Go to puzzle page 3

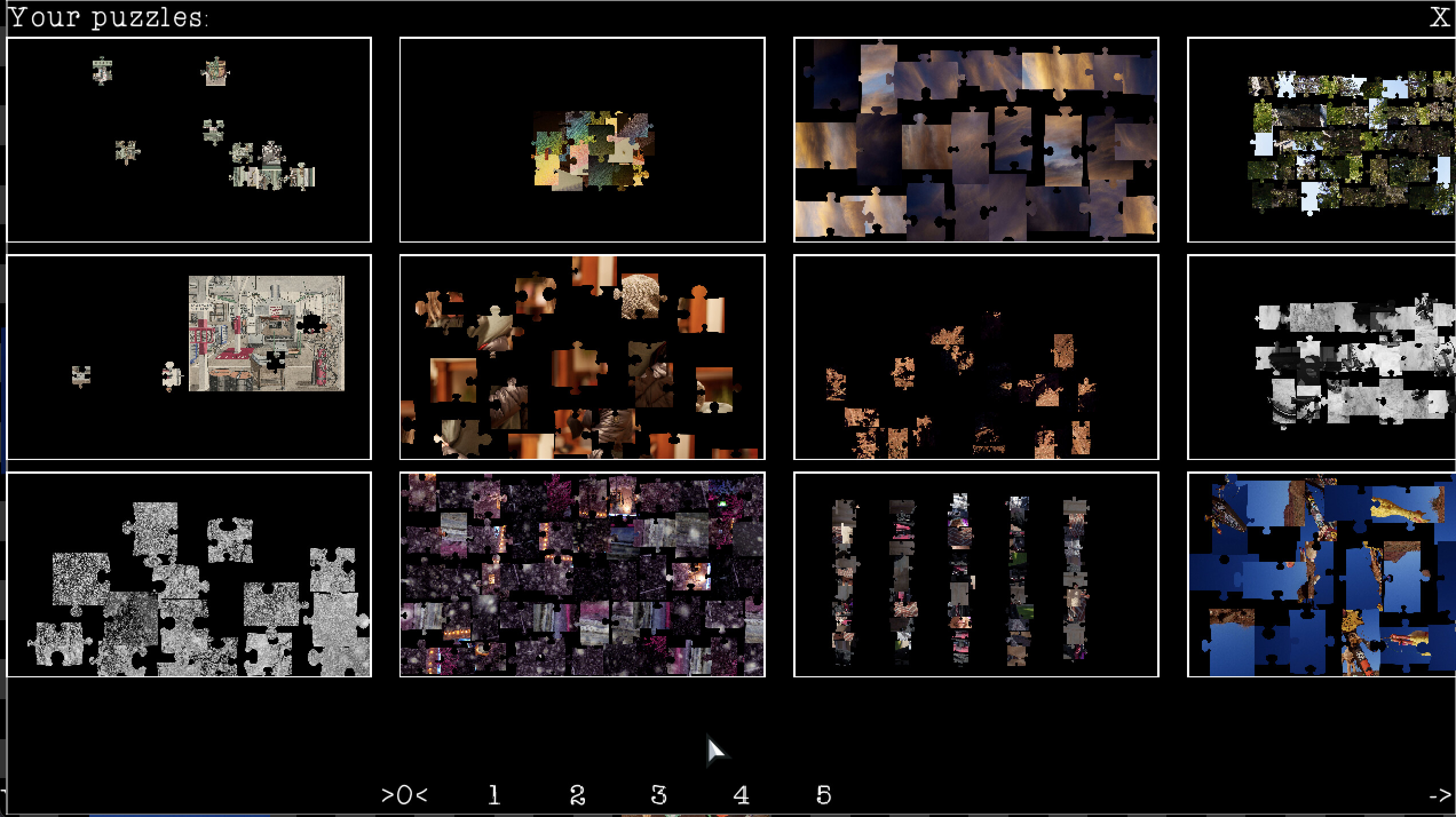pos(659,794)
